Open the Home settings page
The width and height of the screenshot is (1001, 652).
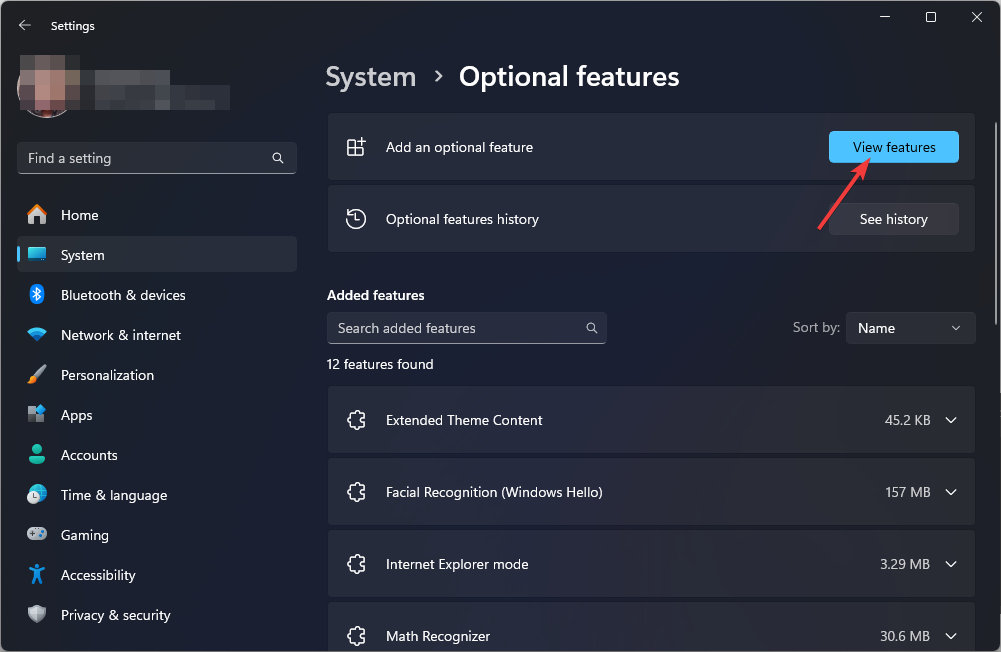79,215
